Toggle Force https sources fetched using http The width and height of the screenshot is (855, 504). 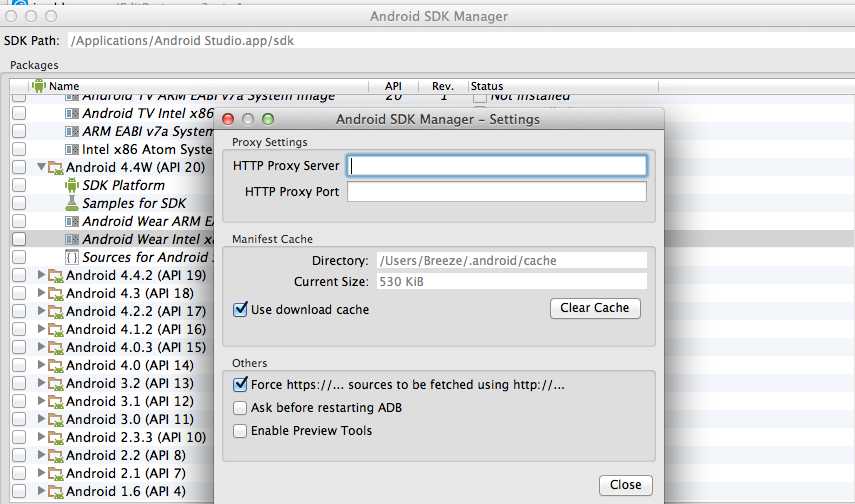240,385
